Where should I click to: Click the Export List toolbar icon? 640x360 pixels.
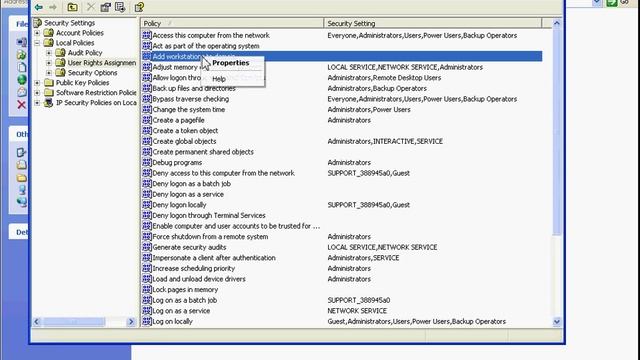tap(120, 7)
